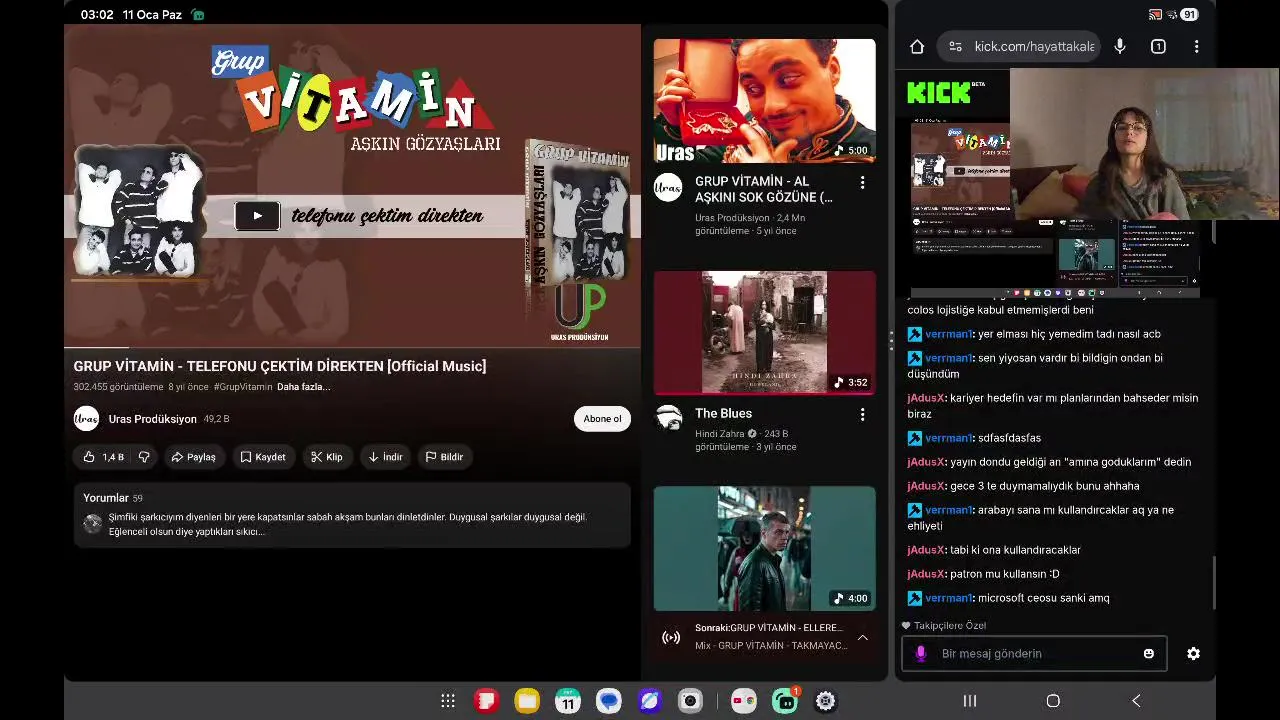This screenshot has width=1280, height=720.
Task: Open YouTube and Chrome app pair
Action: pos(743,701)
